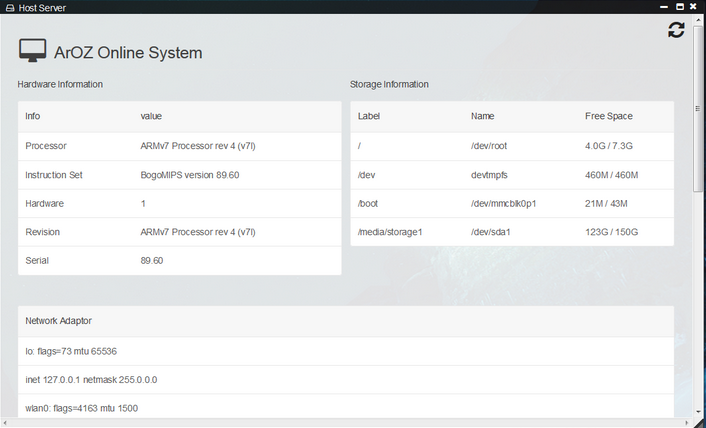Click the Serial row in hardware table

[x=38, y=260]
